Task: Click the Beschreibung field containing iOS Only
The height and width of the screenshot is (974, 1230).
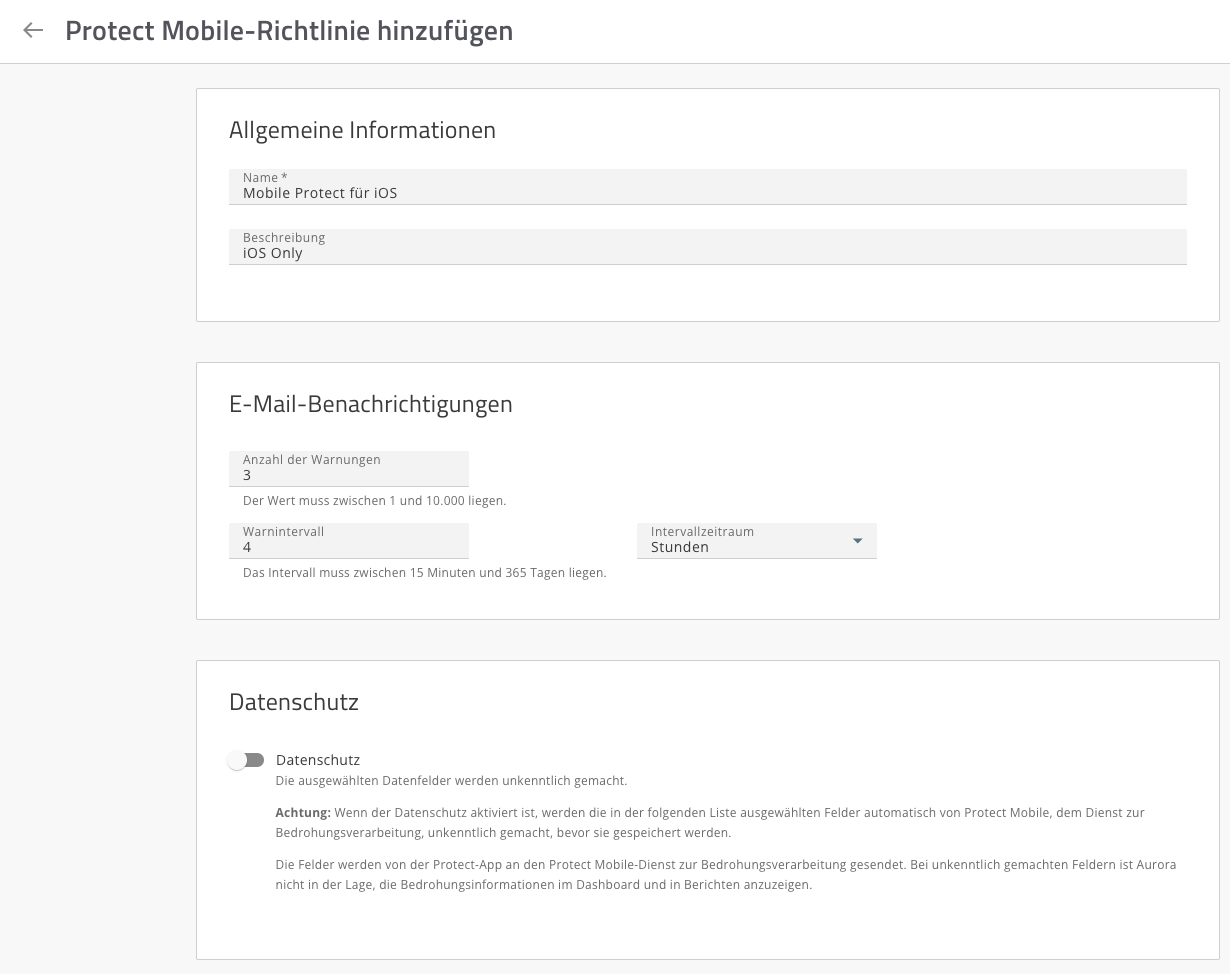Action: [706, 253]
